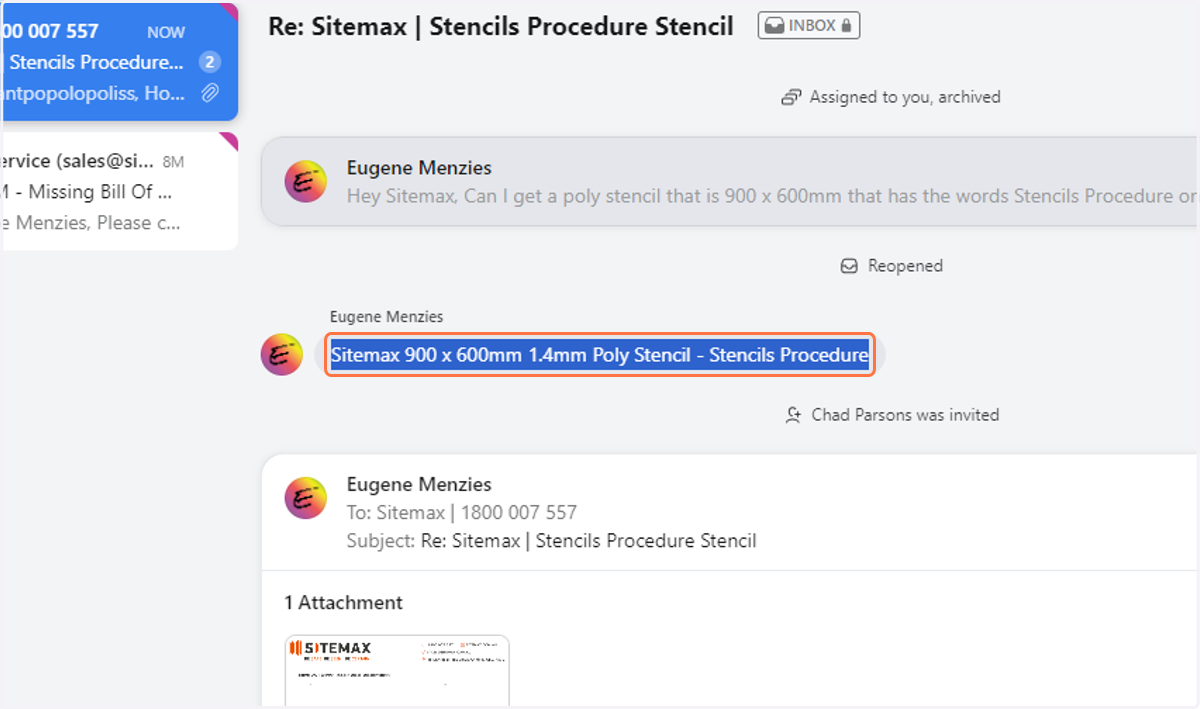Expand the collapsed Eugene Menzies message
Image resolution: width=1200 pixels, height=709 pixels.
(x=730, y=181)
